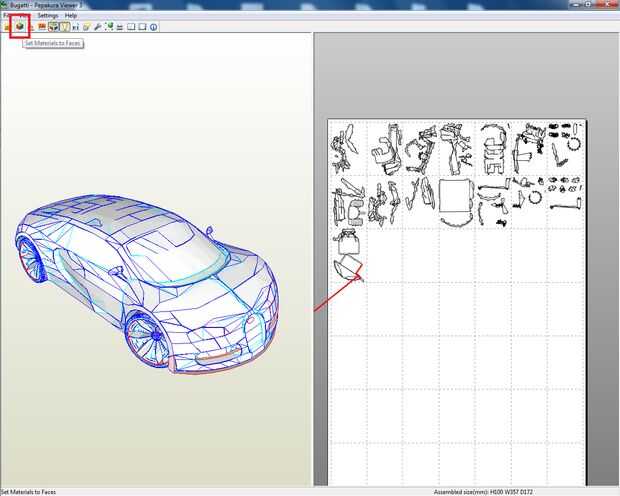Image resolution: width=620 pixels, height=496 pixels.
Task: Click the Bugatti 3D wireframe model's windshield
Action: [x=174, y=253]
